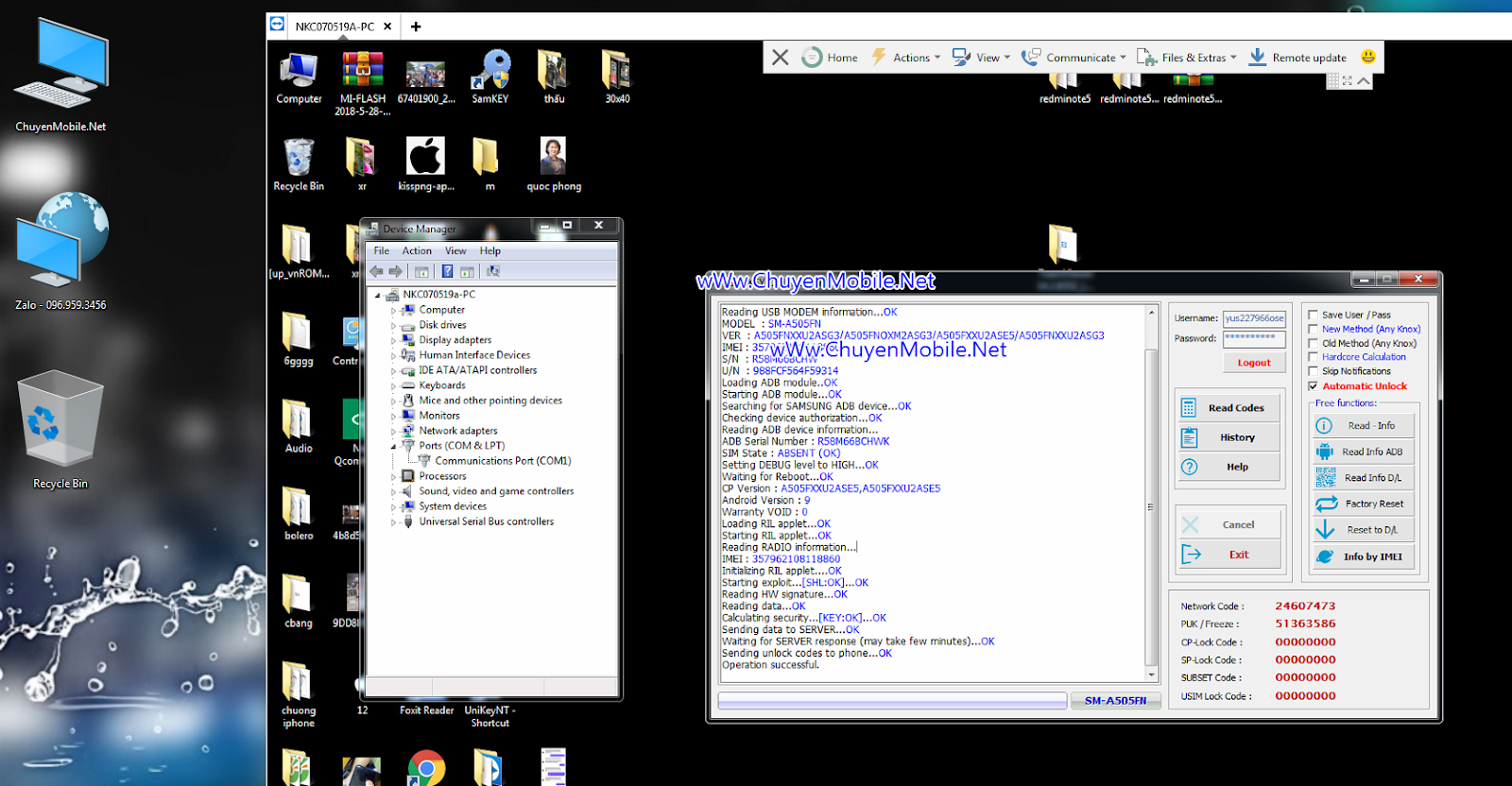Click Device Manager forward arrow toolbar icon

[395, 271]
